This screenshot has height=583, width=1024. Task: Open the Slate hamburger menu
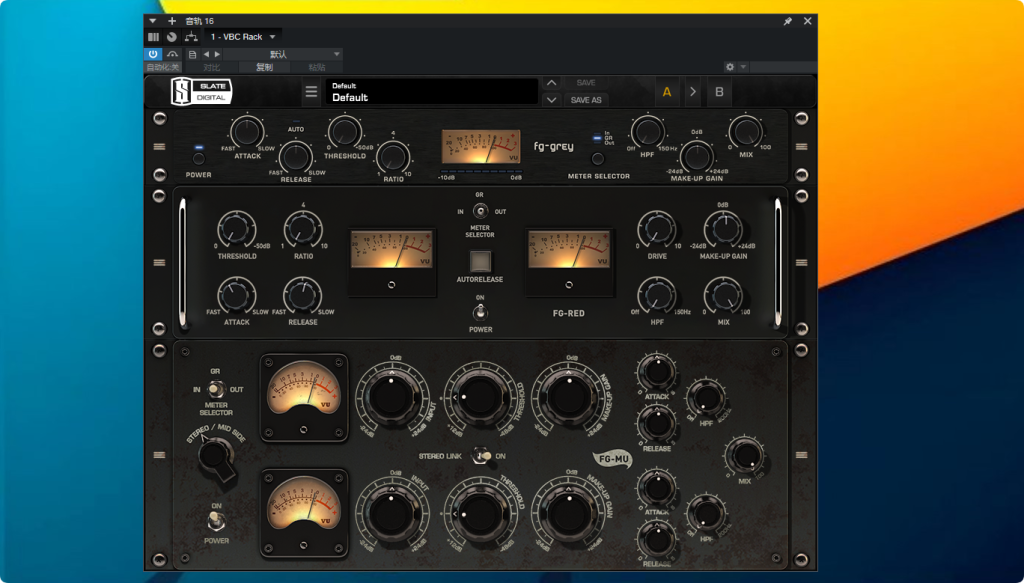[x=312, y=92]
